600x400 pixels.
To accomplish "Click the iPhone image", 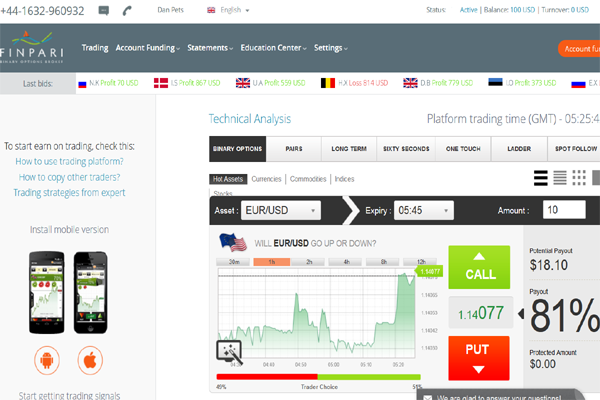I will coord(91,292).
